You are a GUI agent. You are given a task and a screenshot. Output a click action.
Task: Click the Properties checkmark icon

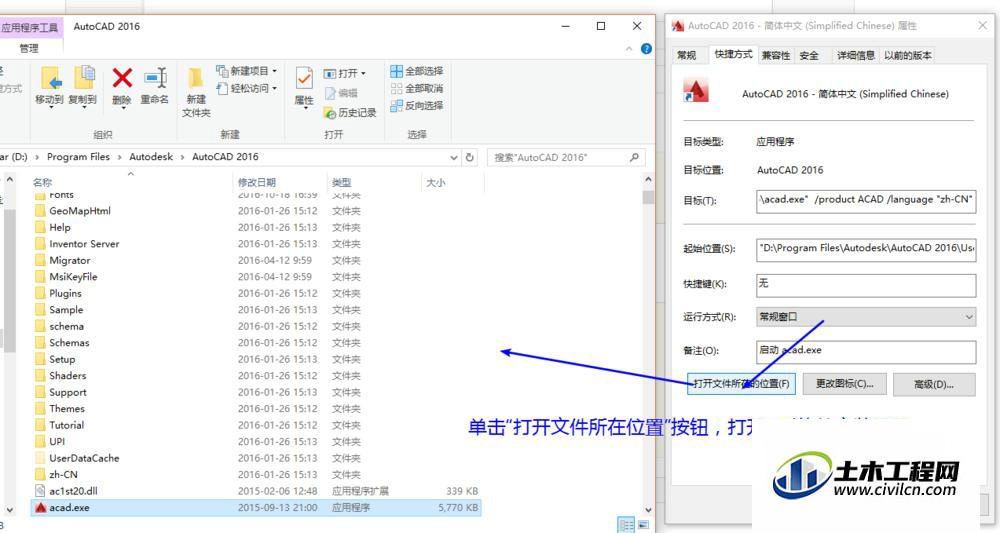304,78
